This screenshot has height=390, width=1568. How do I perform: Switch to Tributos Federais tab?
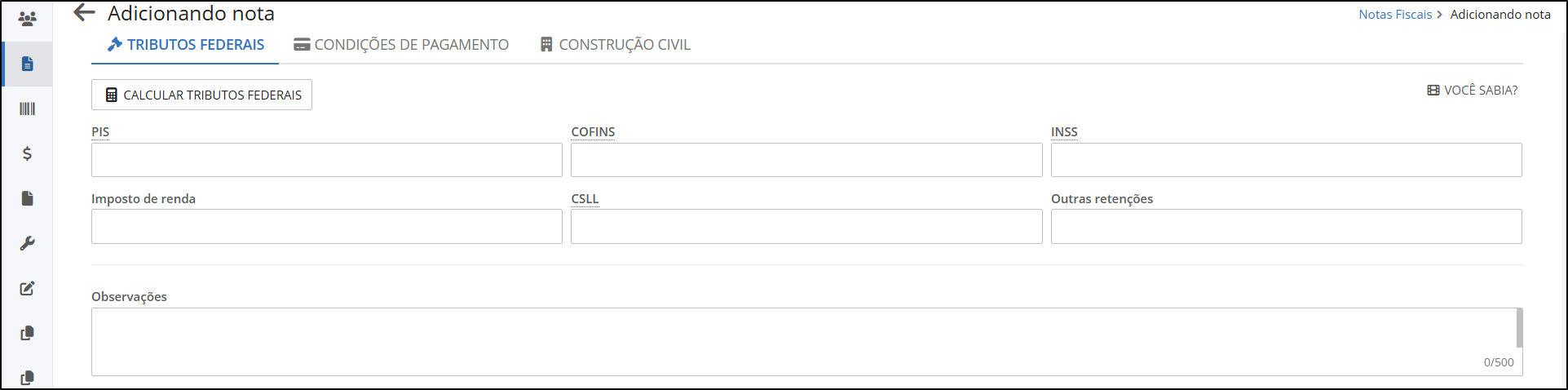(185, 45)
